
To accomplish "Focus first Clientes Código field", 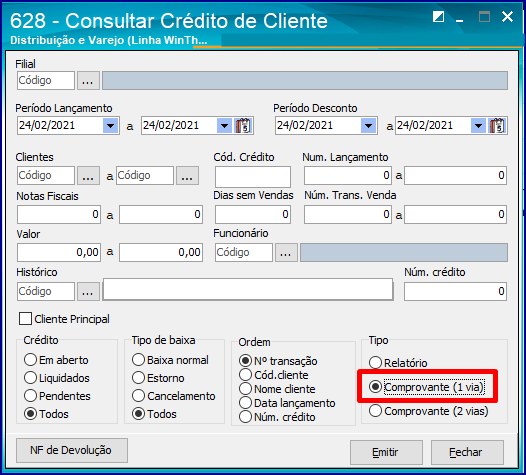I will click(x=46, y=175).
